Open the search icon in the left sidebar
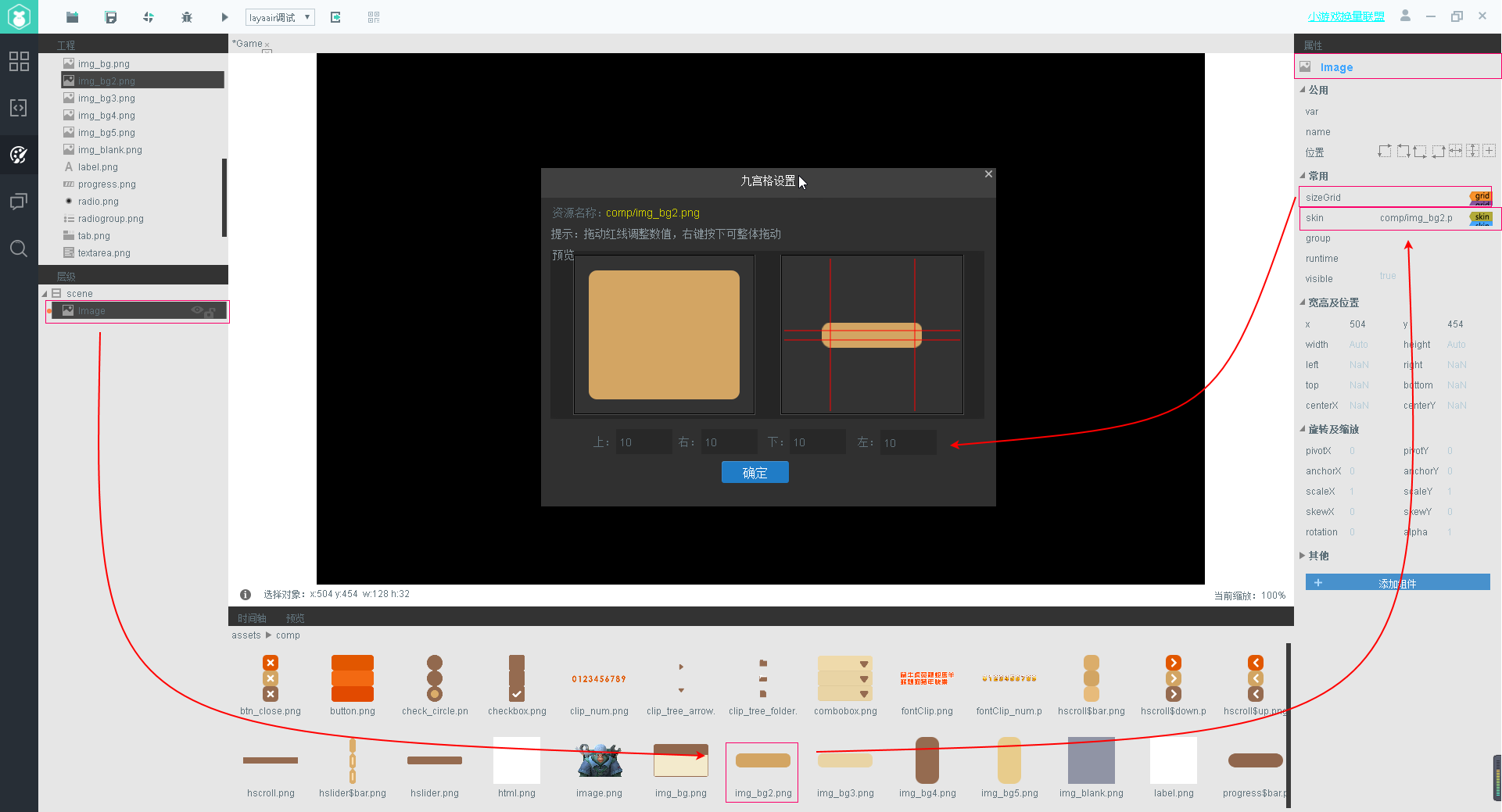 tap(19, 249)
